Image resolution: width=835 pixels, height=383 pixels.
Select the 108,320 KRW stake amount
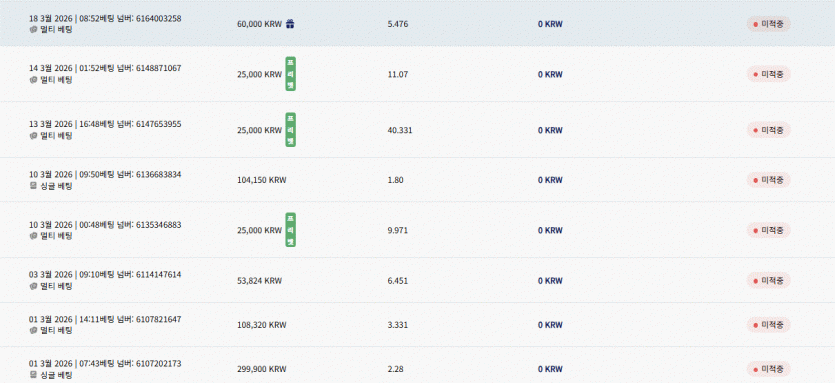(x=261, y=324)
